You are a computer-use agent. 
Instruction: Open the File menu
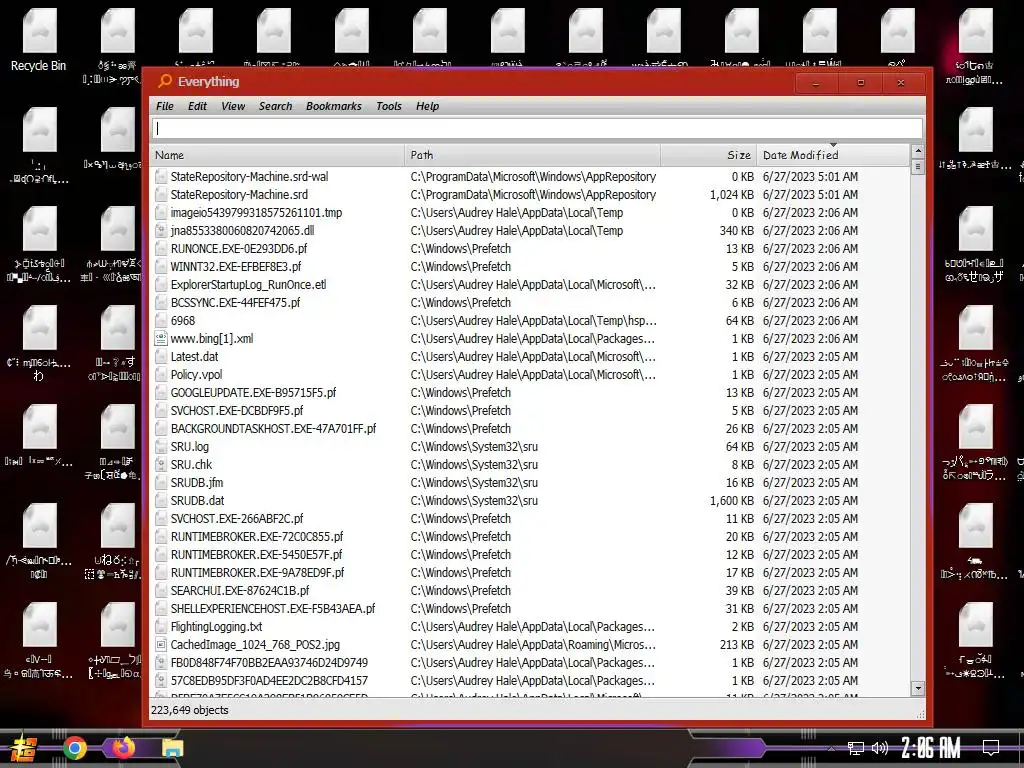(x=165, y=106)
